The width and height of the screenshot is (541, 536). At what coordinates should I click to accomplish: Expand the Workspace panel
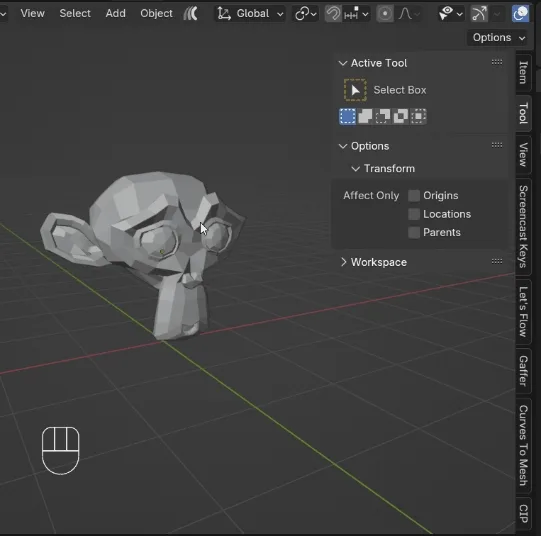coord(343,262)
